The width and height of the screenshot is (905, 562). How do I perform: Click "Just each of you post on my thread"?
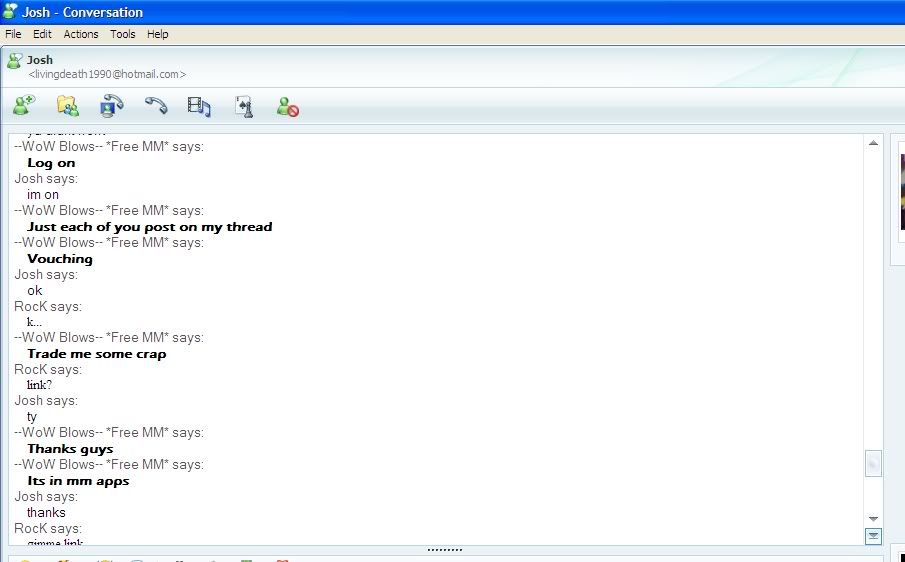[150, 227]
